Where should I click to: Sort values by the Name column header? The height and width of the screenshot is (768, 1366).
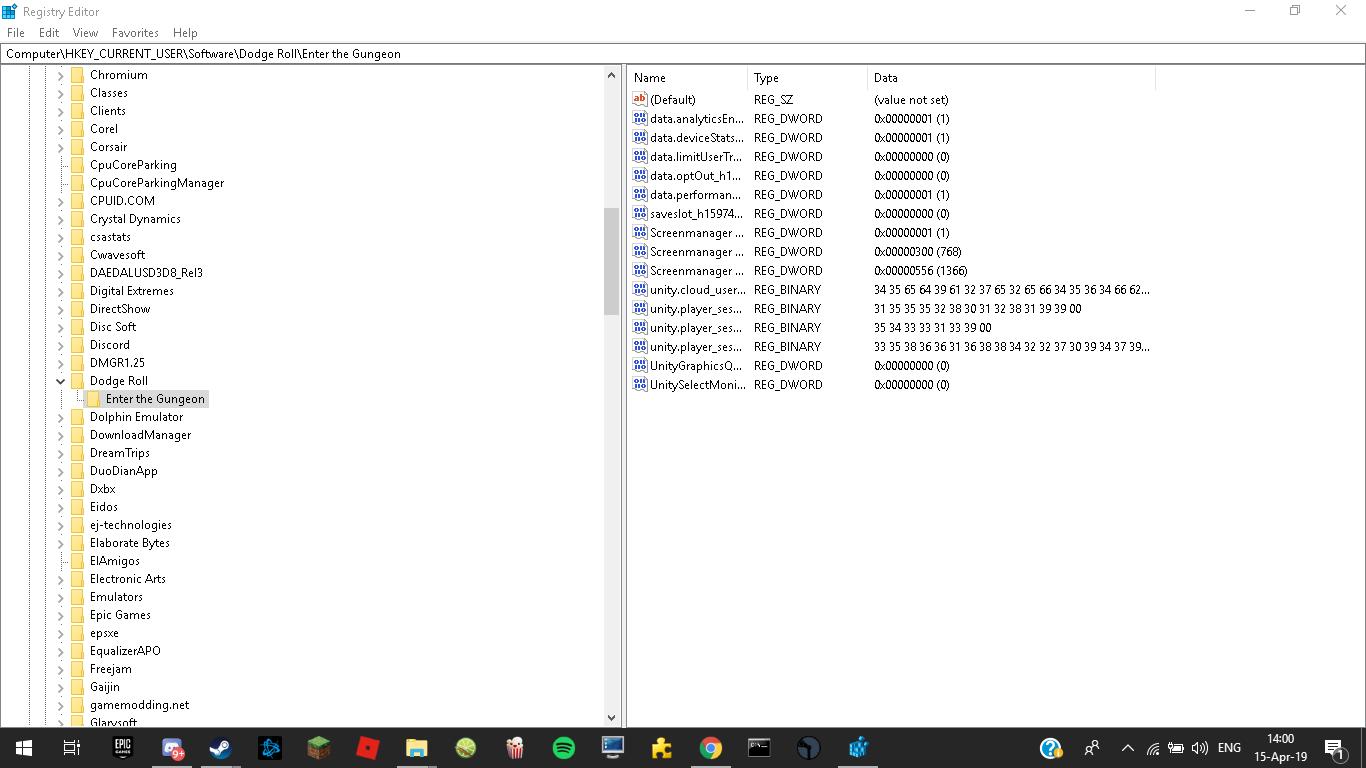pos(688,78)
